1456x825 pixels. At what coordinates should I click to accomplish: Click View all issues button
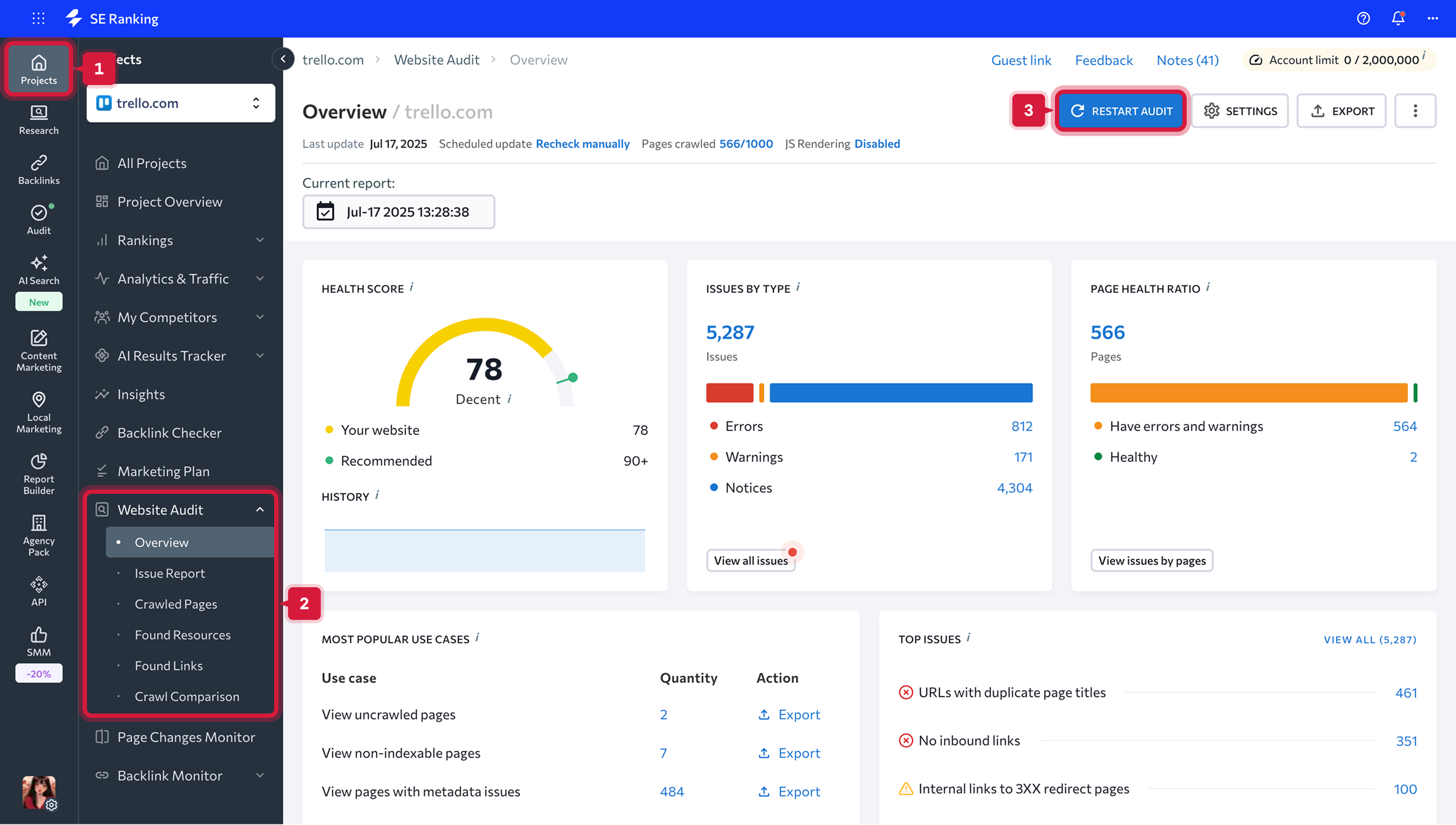click(750, 560)
